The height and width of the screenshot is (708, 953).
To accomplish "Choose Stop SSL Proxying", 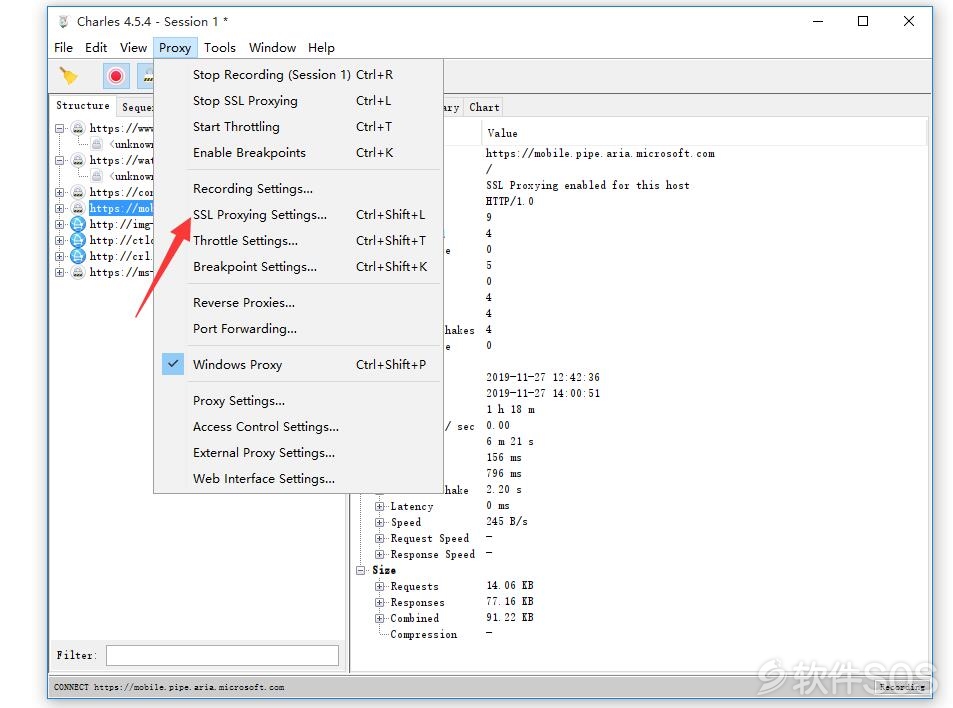I will tap(298, 101).
